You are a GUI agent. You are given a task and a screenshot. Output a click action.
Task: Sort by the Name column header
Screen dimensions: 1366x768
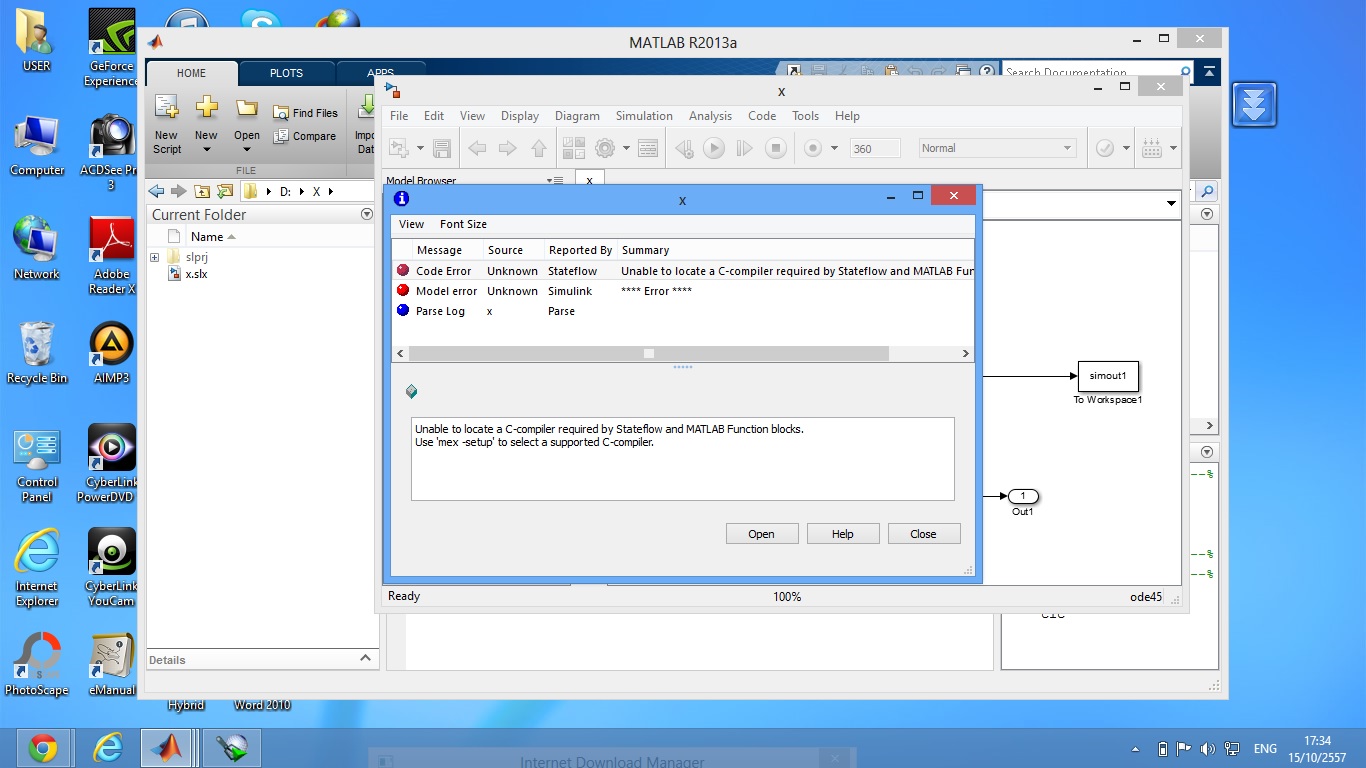coord(207,237)
